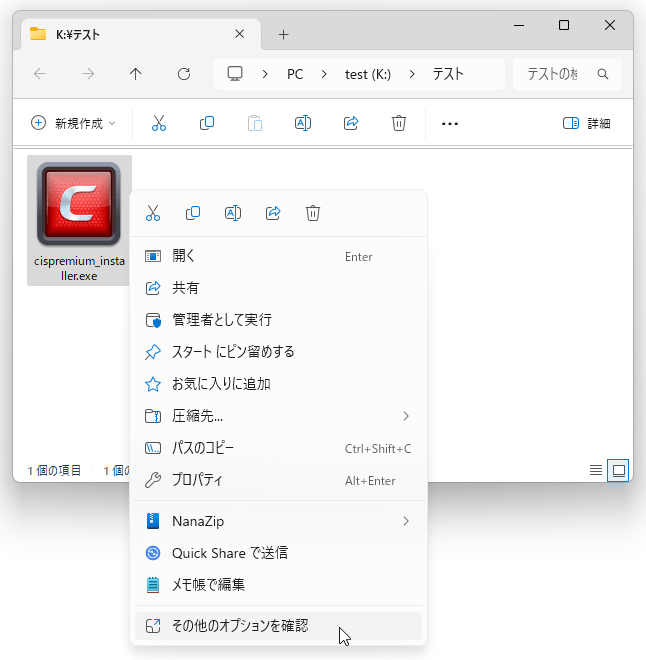Click test (K:) in the breadcrumb

click(x=368, y=74)
